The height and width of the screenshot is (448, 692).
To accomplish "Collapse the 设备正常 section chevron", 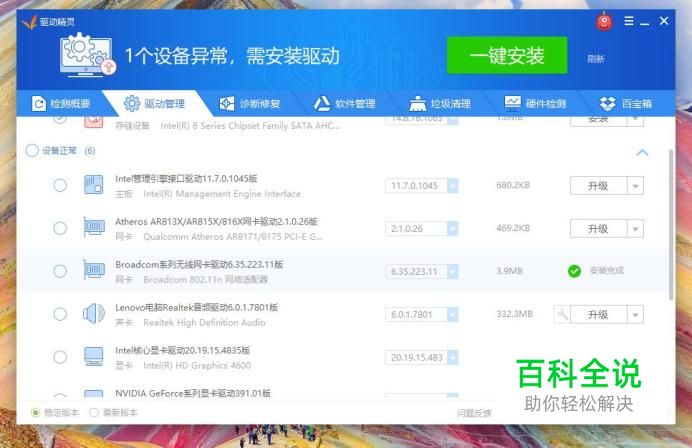I will click(642, 153).
